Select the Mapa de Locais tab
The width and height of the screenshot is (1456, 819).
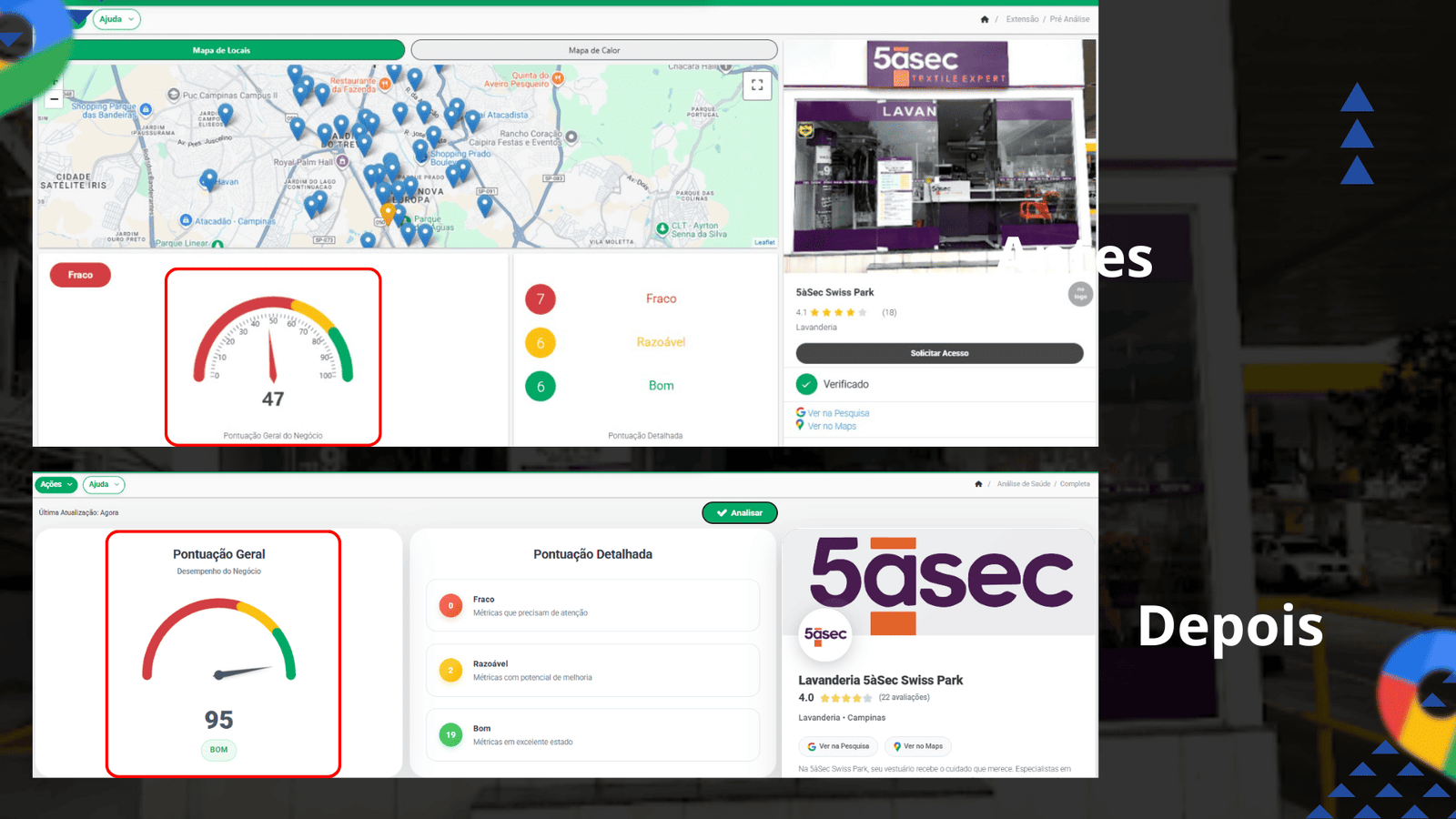221,50
